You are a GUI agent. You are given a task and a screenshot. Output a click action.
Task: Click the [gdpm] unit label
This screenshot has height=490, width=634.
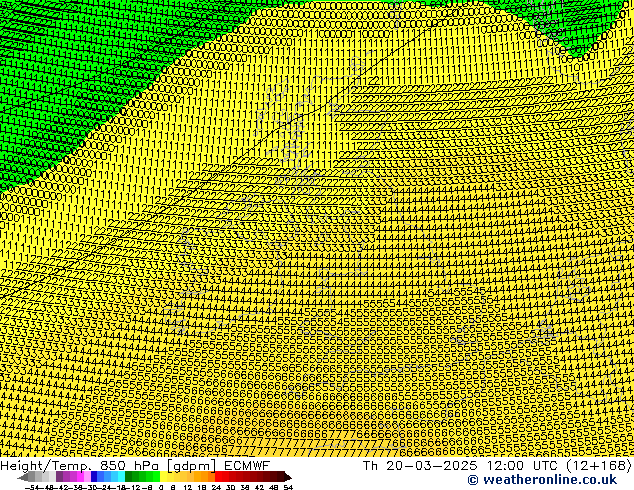pyautogui.click(x=190, y=466)
